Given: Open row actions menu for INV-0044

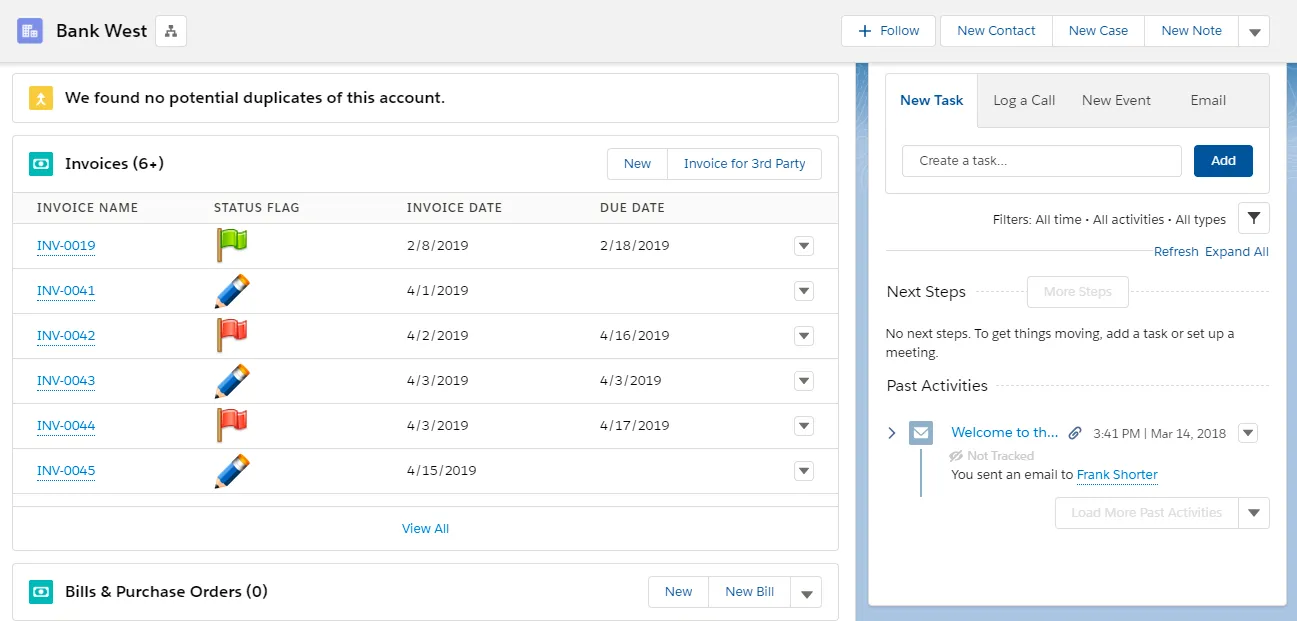Looking at the screenshot, I should 804,426.
